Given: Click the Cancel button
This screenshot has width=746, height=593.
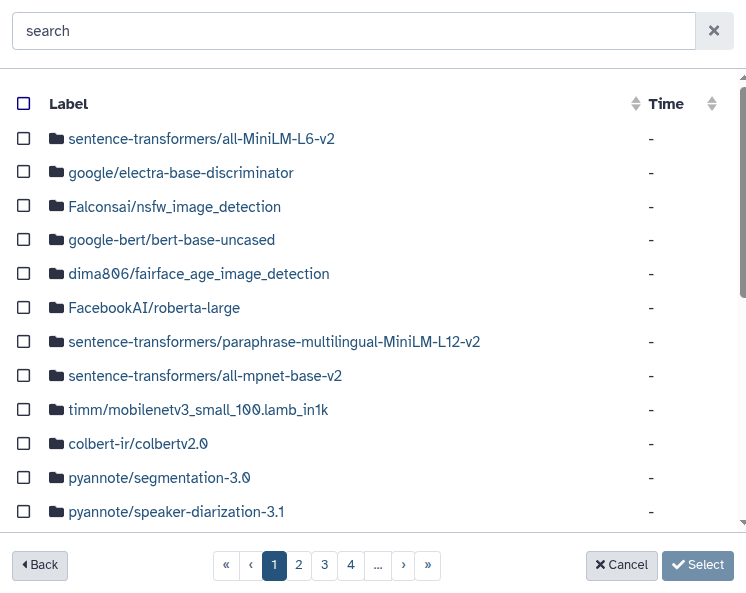Looking at the screenshot, I should [622, 565].
